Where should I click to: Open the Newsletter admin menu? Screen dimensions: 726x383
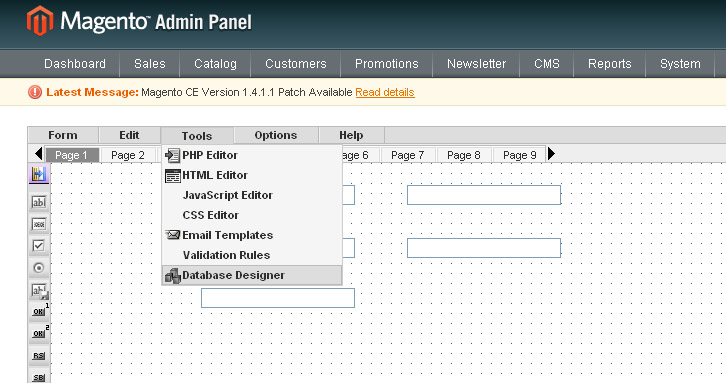click(476, 63)
